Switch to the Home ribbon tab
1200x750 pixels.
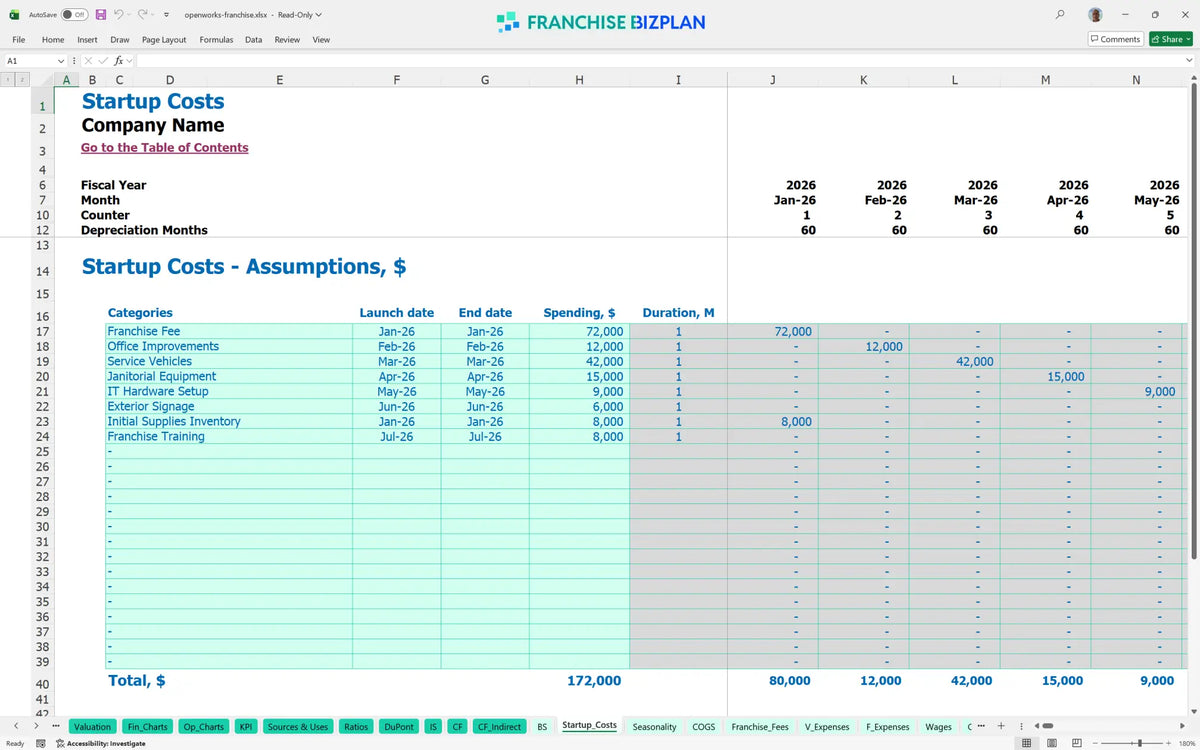coord(53,40)
